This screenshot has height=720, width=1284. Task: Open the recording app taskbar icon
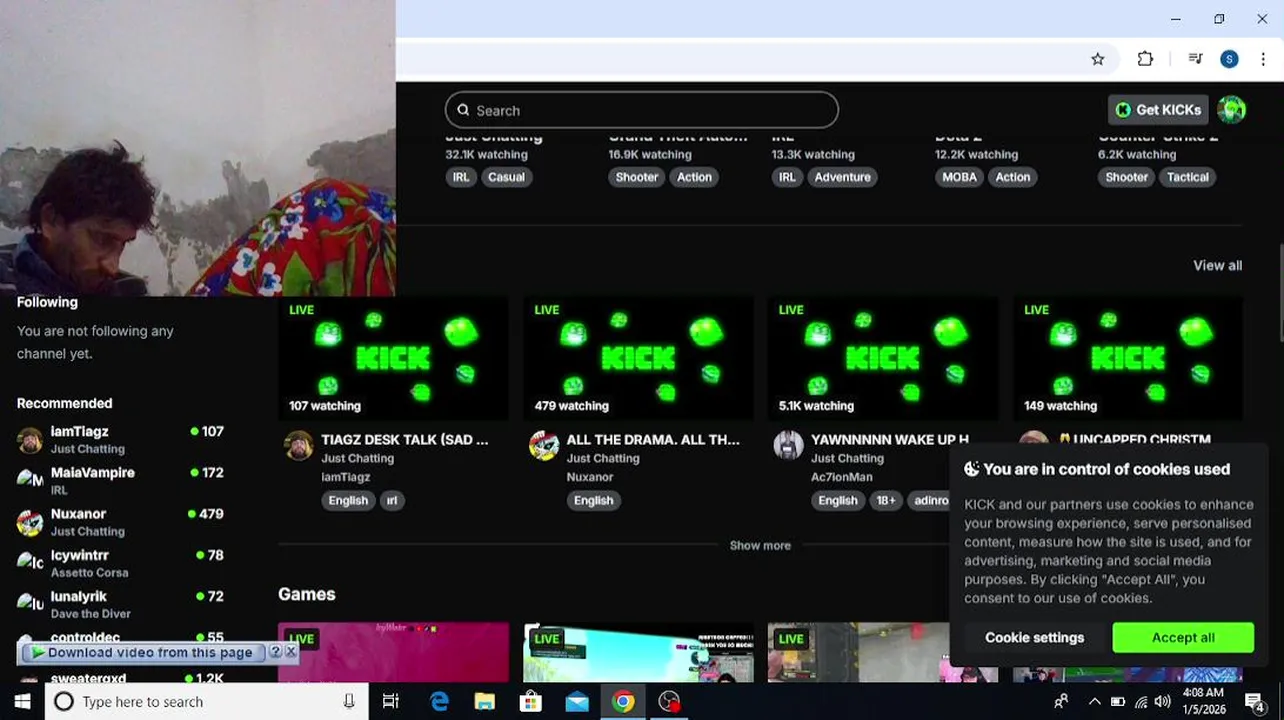point(669,701)
